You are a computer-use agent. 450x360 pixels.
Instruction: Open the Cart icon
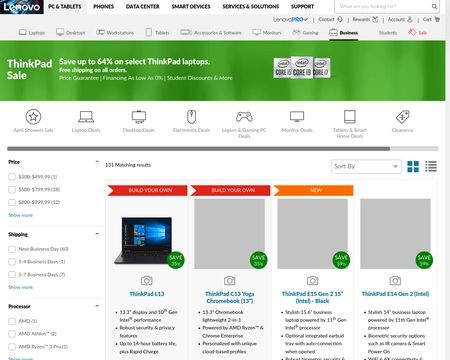[438, 19]
